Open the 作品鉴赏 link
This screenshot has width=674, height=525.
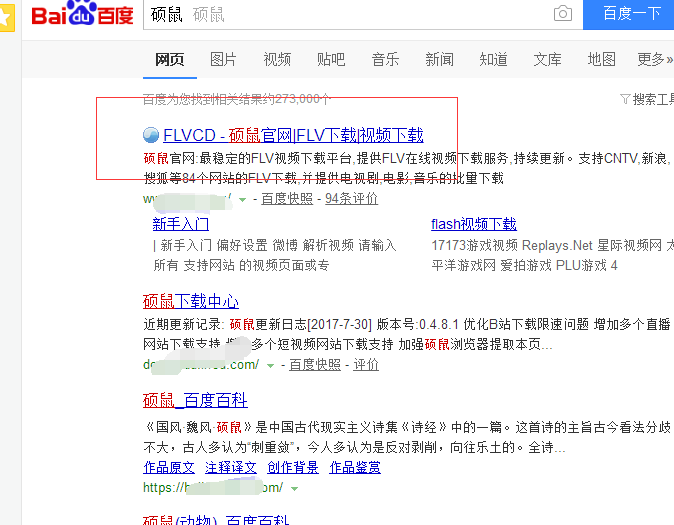[x=355, y=467]
